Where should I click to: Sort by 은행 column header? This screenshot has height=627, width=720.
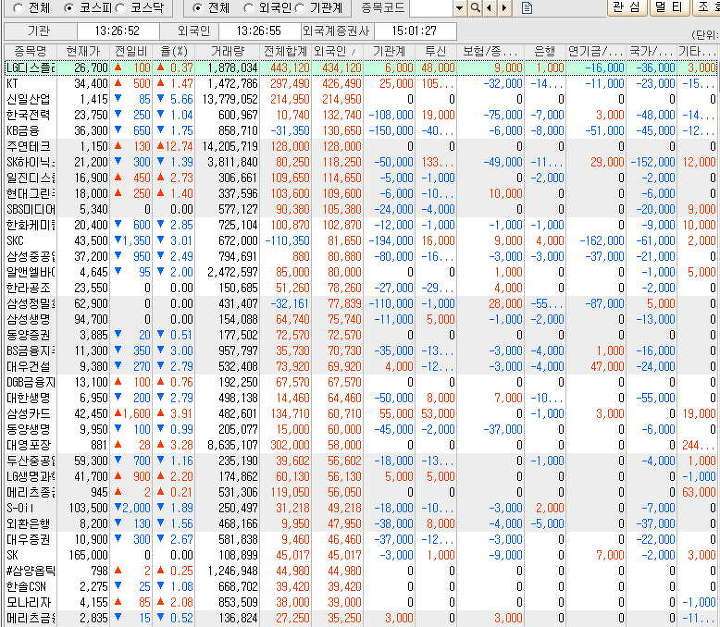pyautogui.click(x=545, y=51)
